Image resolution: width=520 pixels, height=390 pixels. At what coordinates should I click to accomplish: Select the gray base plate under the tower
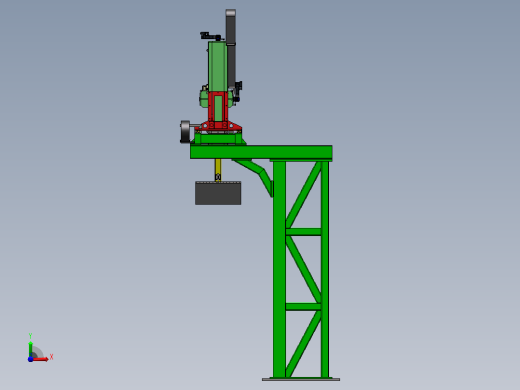[x=301, y=379]
